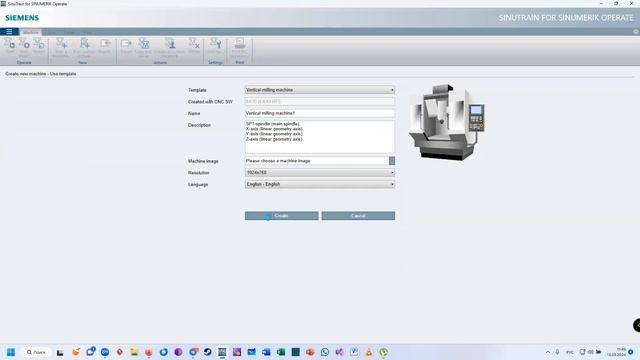
Task: Click the Machine image path field
Action: pyautogui.click(x=317, y=161)
